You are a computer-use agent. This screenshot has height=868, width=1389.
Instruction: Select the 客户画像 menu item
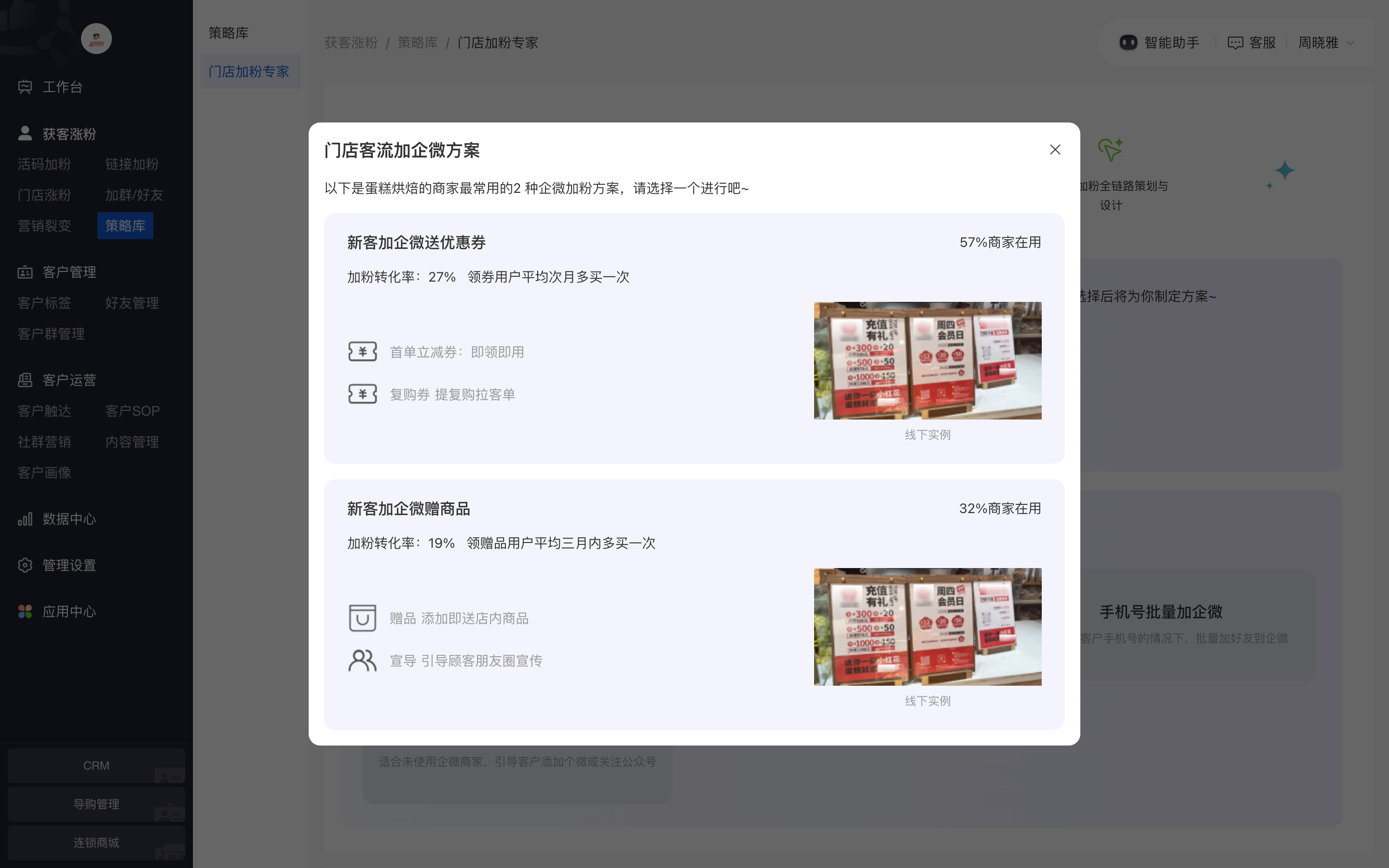pyautogui.click(x=43, y=473)
